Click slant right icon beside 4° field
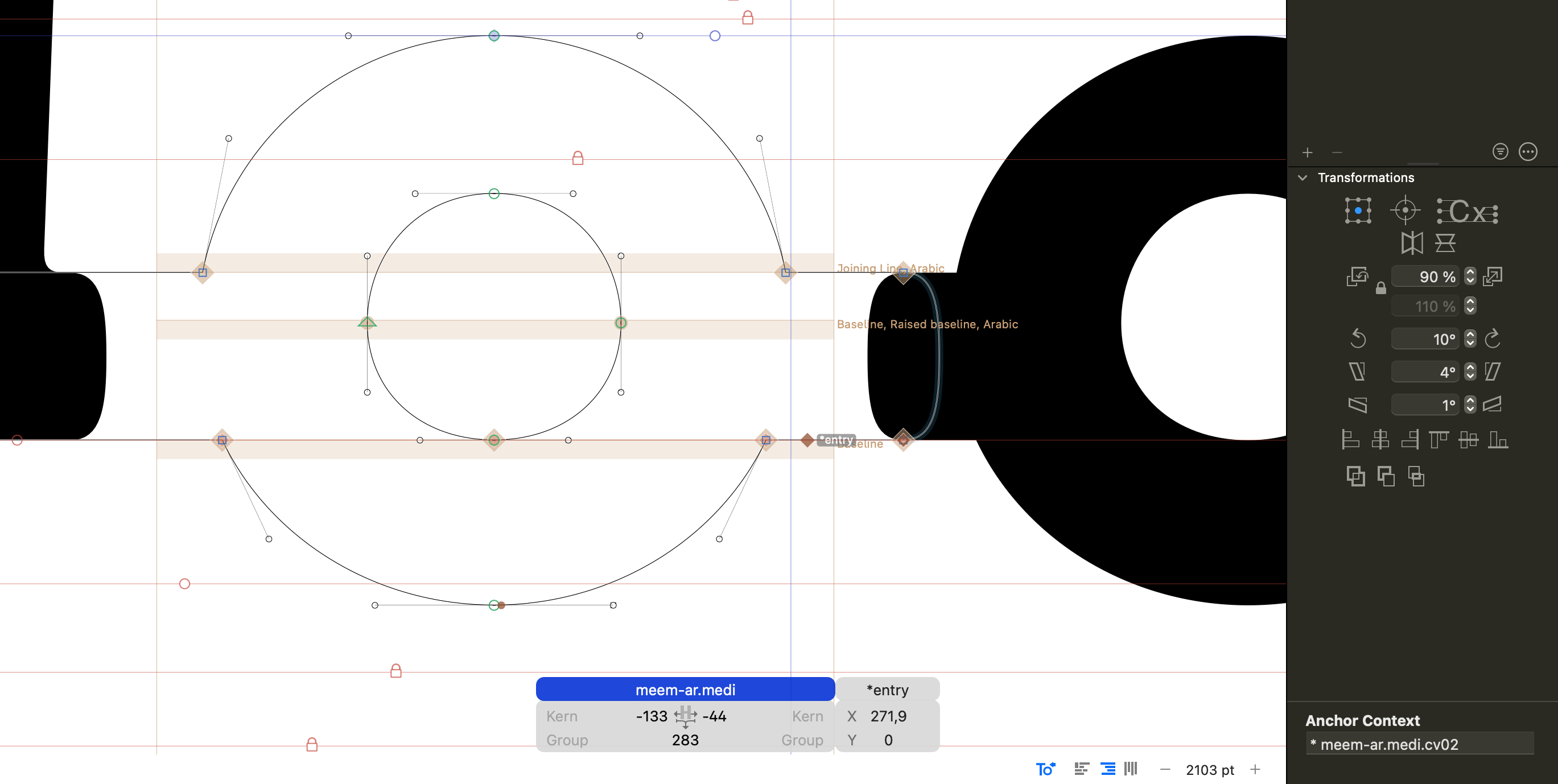The image size is (1558, 784). point(1492,372)
